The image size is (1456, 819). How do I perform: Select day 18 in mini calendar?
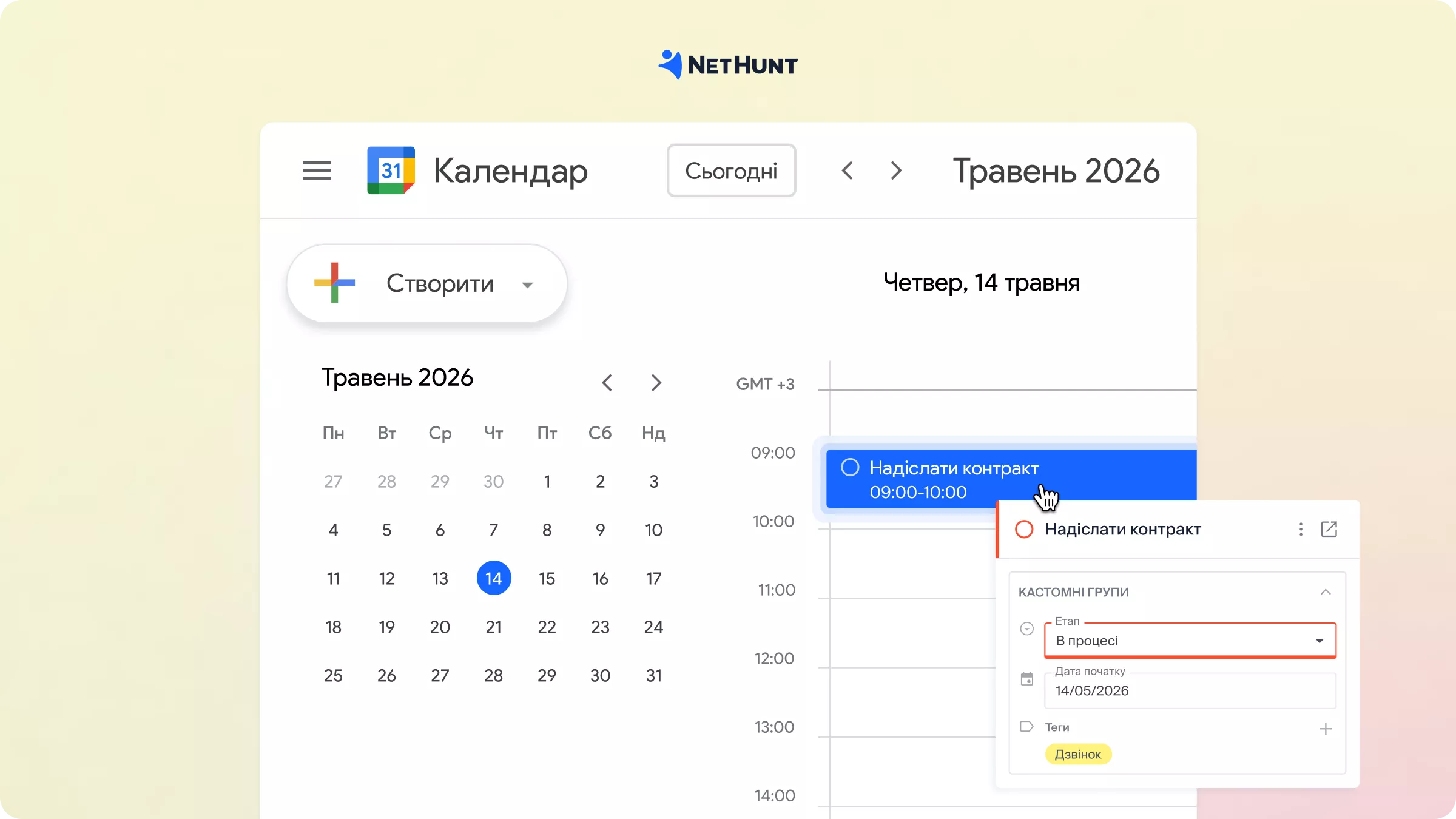tap(333, 627)
